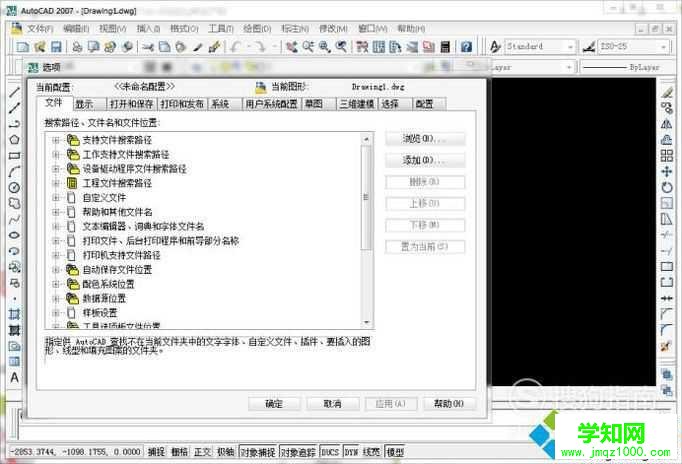The width and height of the screenshot is (682, 464).
Task: Expand 工作支持文件搜索路径 node
Action: (x=56, y=154)
